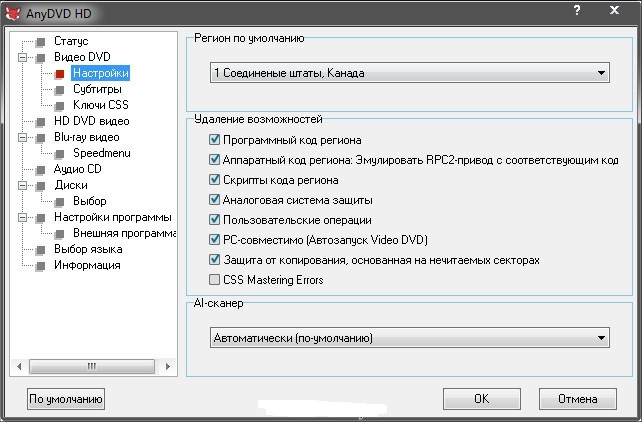
Task: Collapse the Видео DVD tree node
Action: pyautogui.click(x=23, y=57)
